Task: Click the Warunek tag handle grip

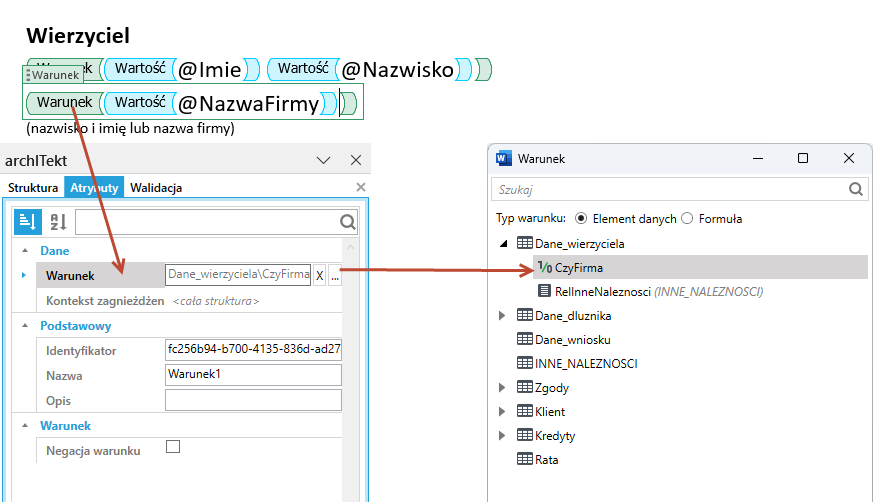Action: click(x=28, y=75)
